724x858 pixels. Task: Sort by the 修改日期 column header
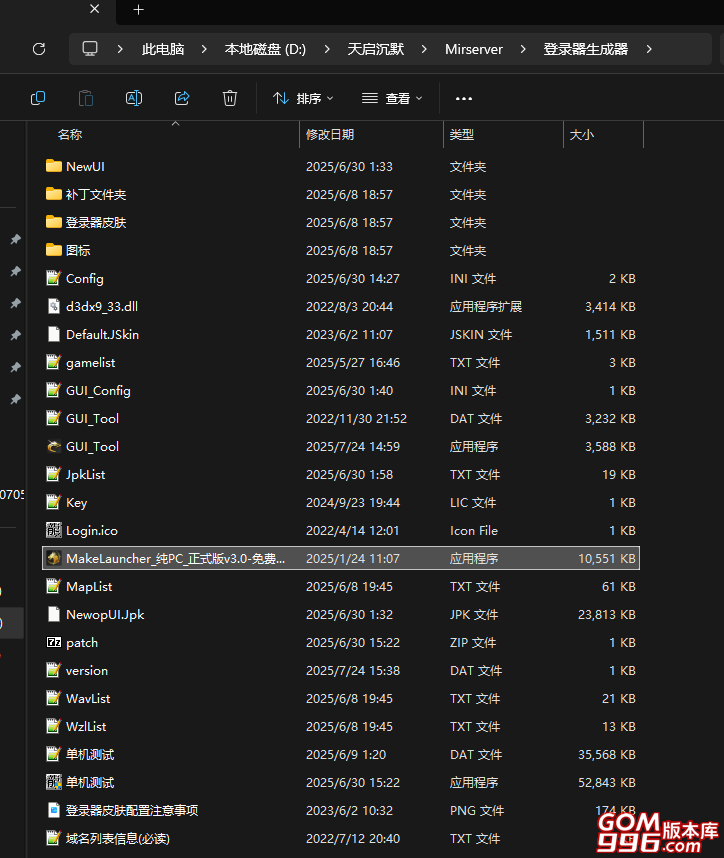point(330,134)
